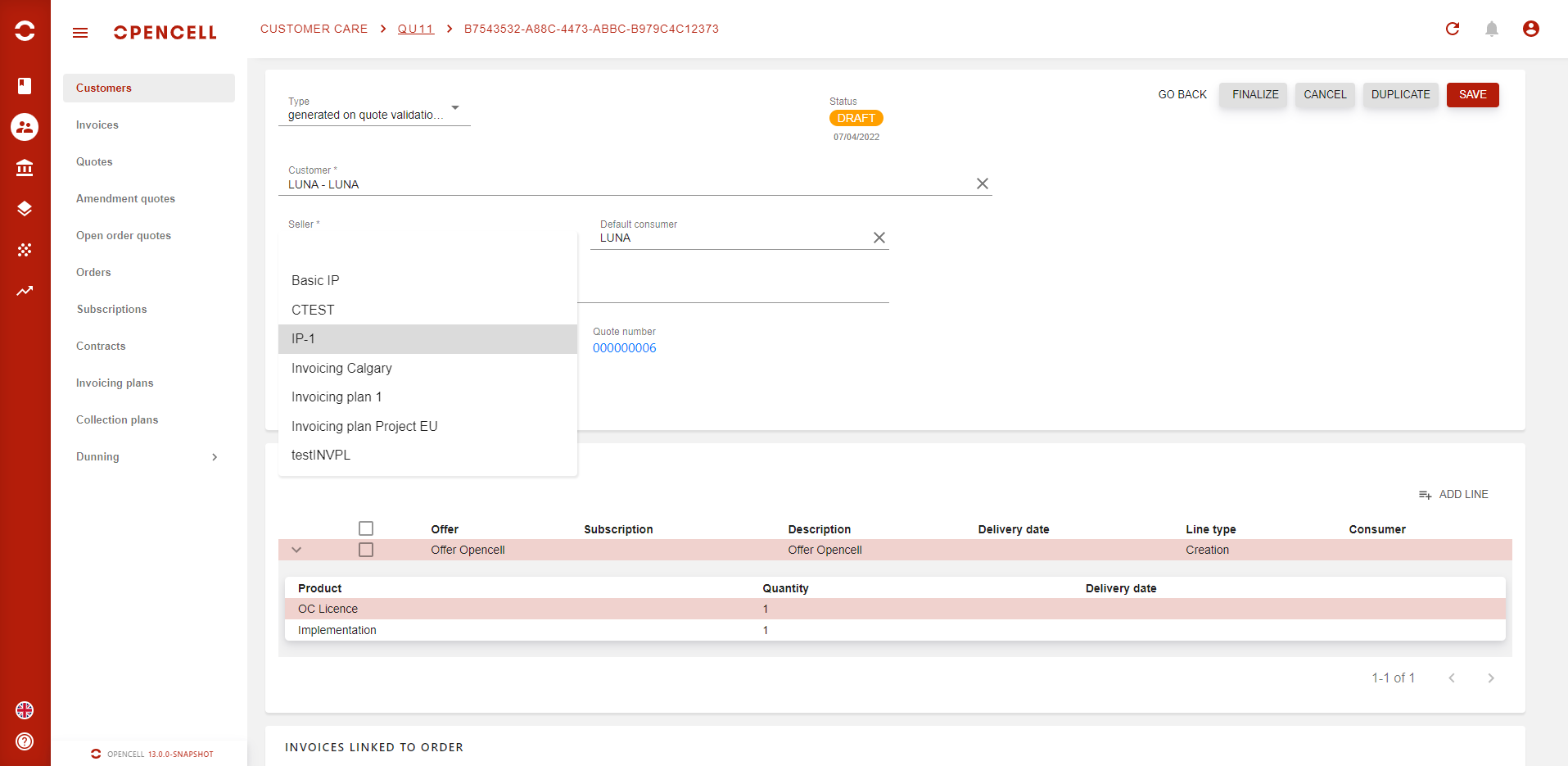Collapse the Offer Opencell row chevron
The height and width of the screenshot is (766, 1568).
coord(296,550)
